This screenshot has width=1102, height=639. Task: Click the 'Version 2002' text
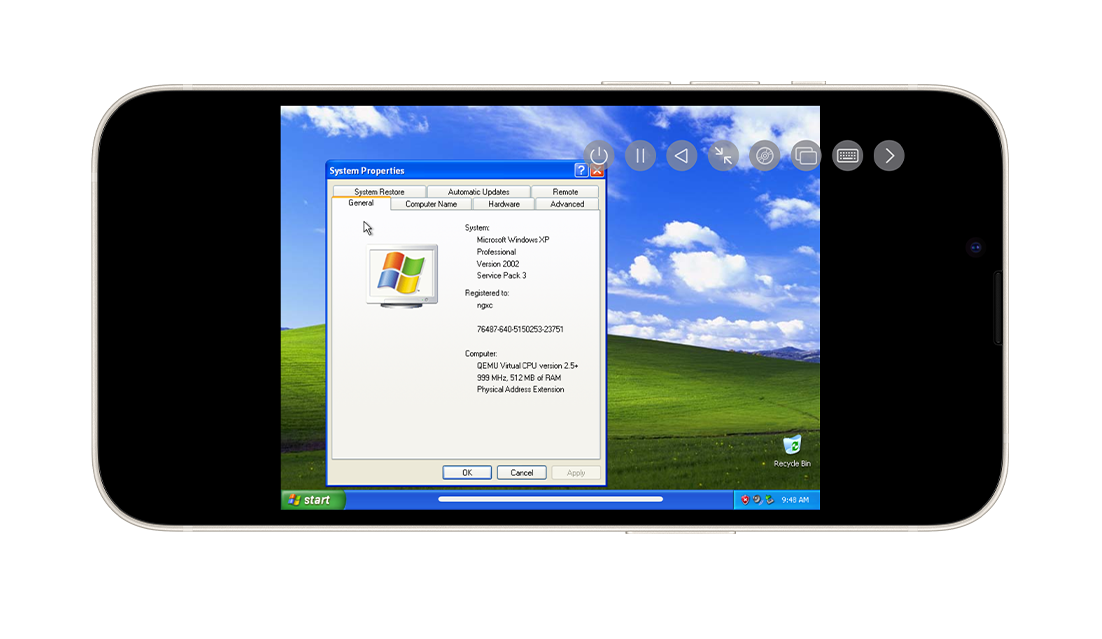(498, 264)
